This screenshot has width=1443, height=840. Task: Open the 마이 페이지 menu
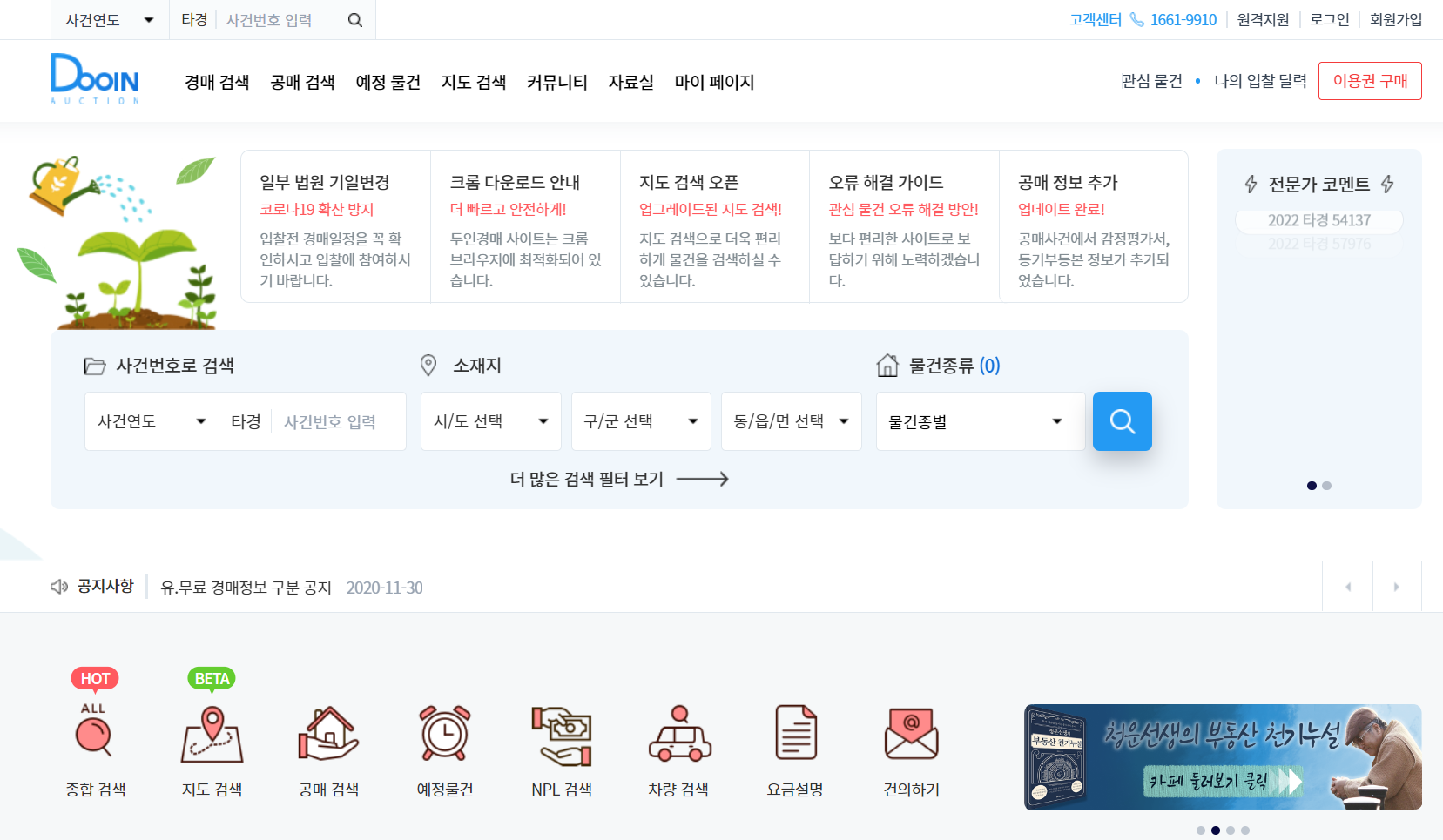(x=714, y=82)
